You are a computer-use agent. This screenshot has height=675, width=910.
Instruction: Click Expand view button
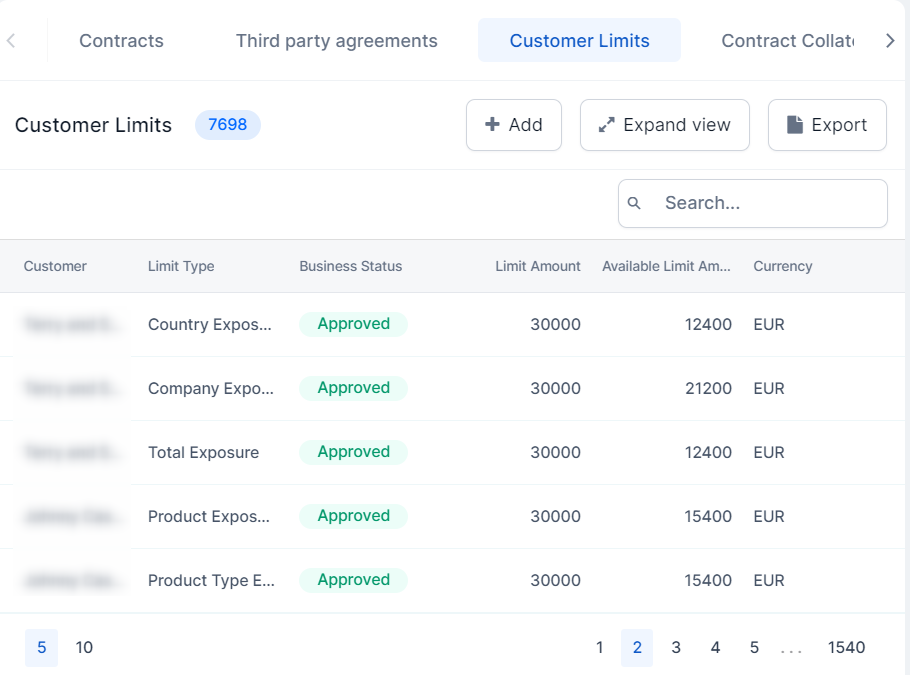[x=664, y=125]
